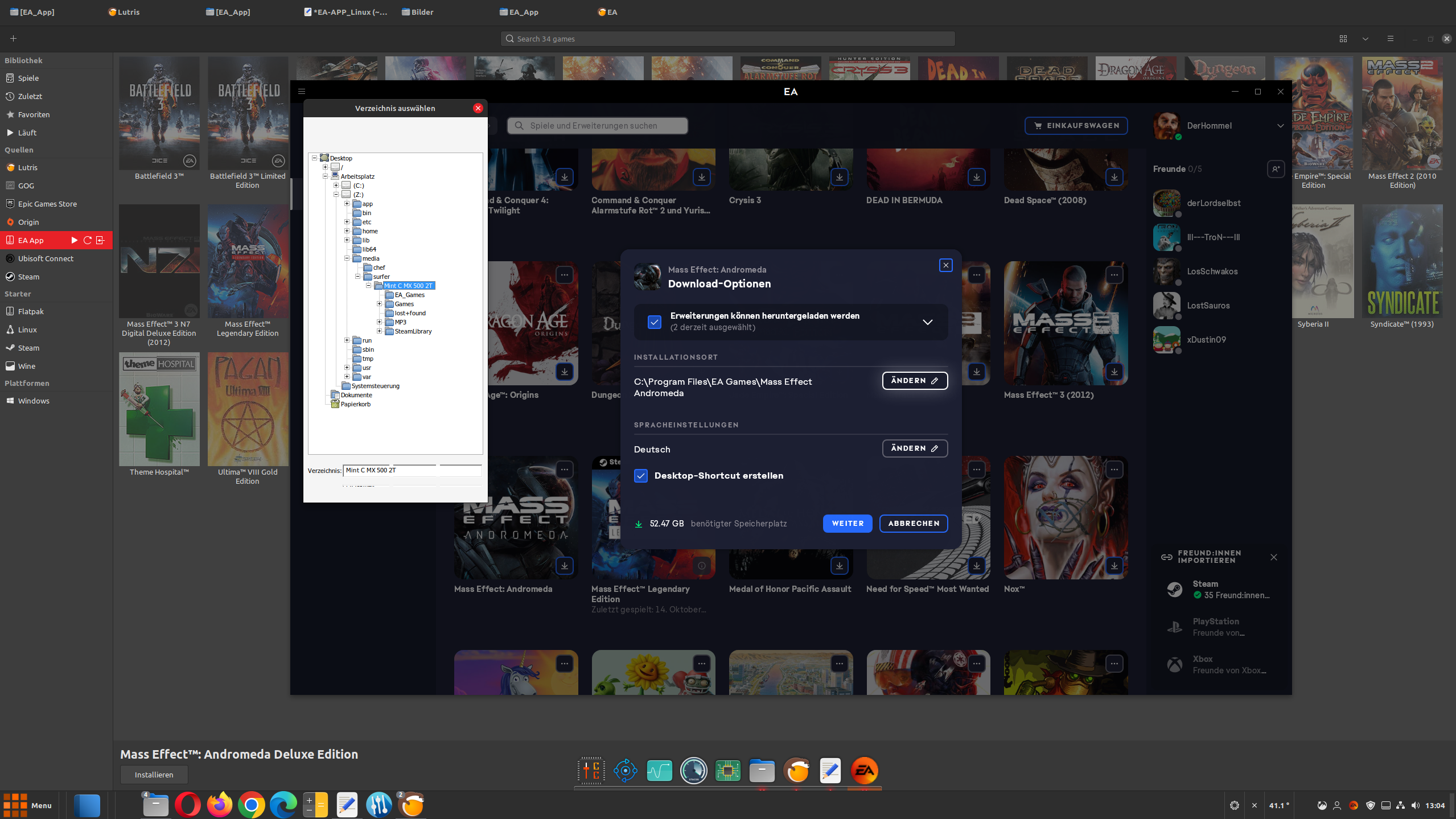Image resolution: width=1456 pixels, height=819 pixels.
Task: Toggle Desktop-Shortcut erstellen checkbox
Action: [641, 476]
